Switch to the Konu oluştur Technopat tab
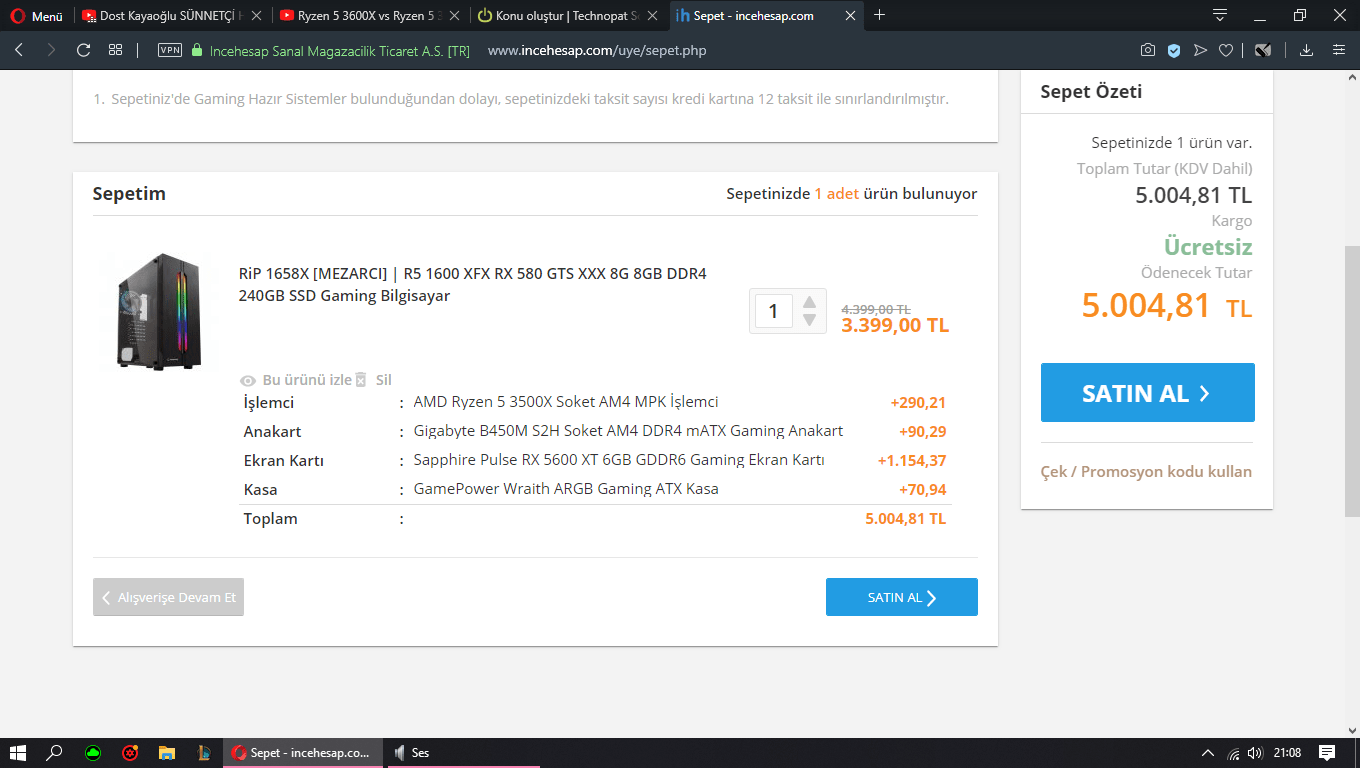Screen dimensions: 1360x768 click(568, 16)
